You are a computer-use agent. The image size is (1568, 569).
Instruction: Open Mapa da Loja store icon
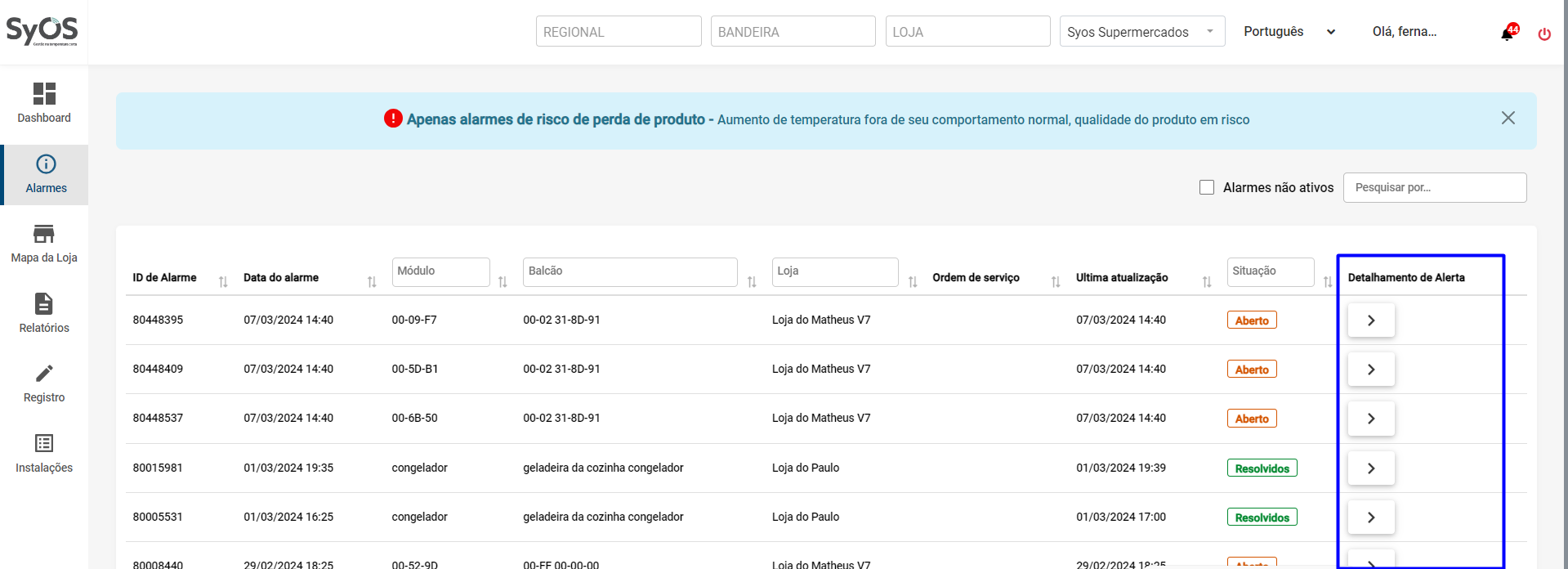click(44, 235)
